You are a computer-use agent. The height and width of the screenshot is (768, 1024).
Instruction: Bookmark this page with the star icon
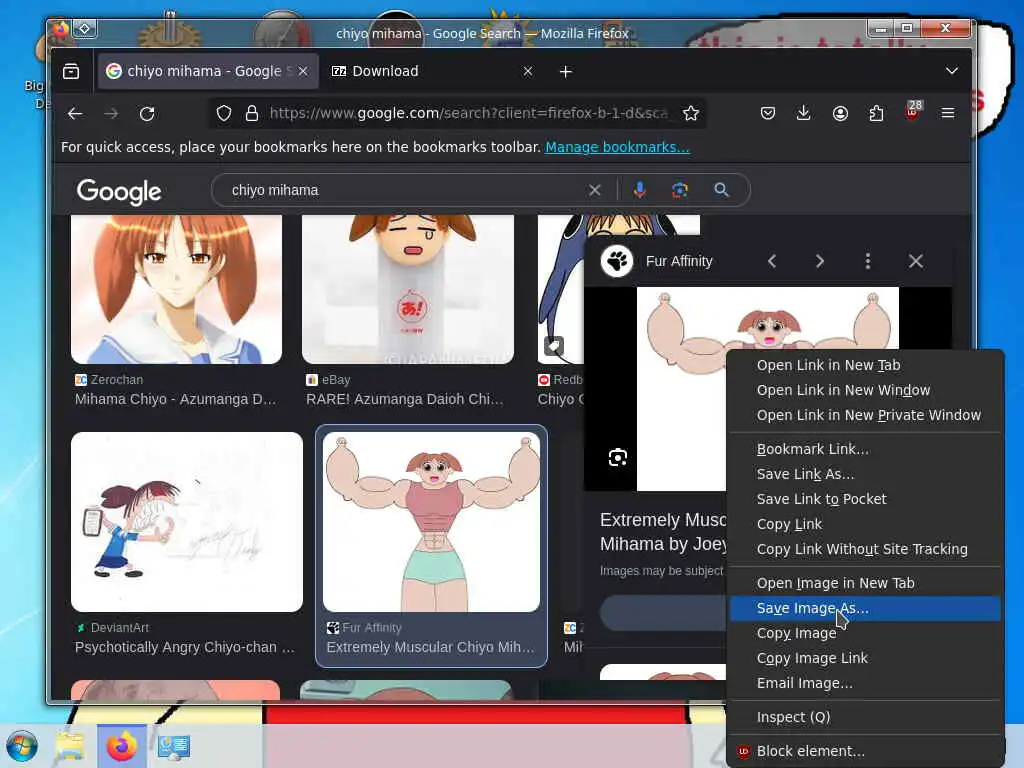pyautogui.click(x=690, y=114)
